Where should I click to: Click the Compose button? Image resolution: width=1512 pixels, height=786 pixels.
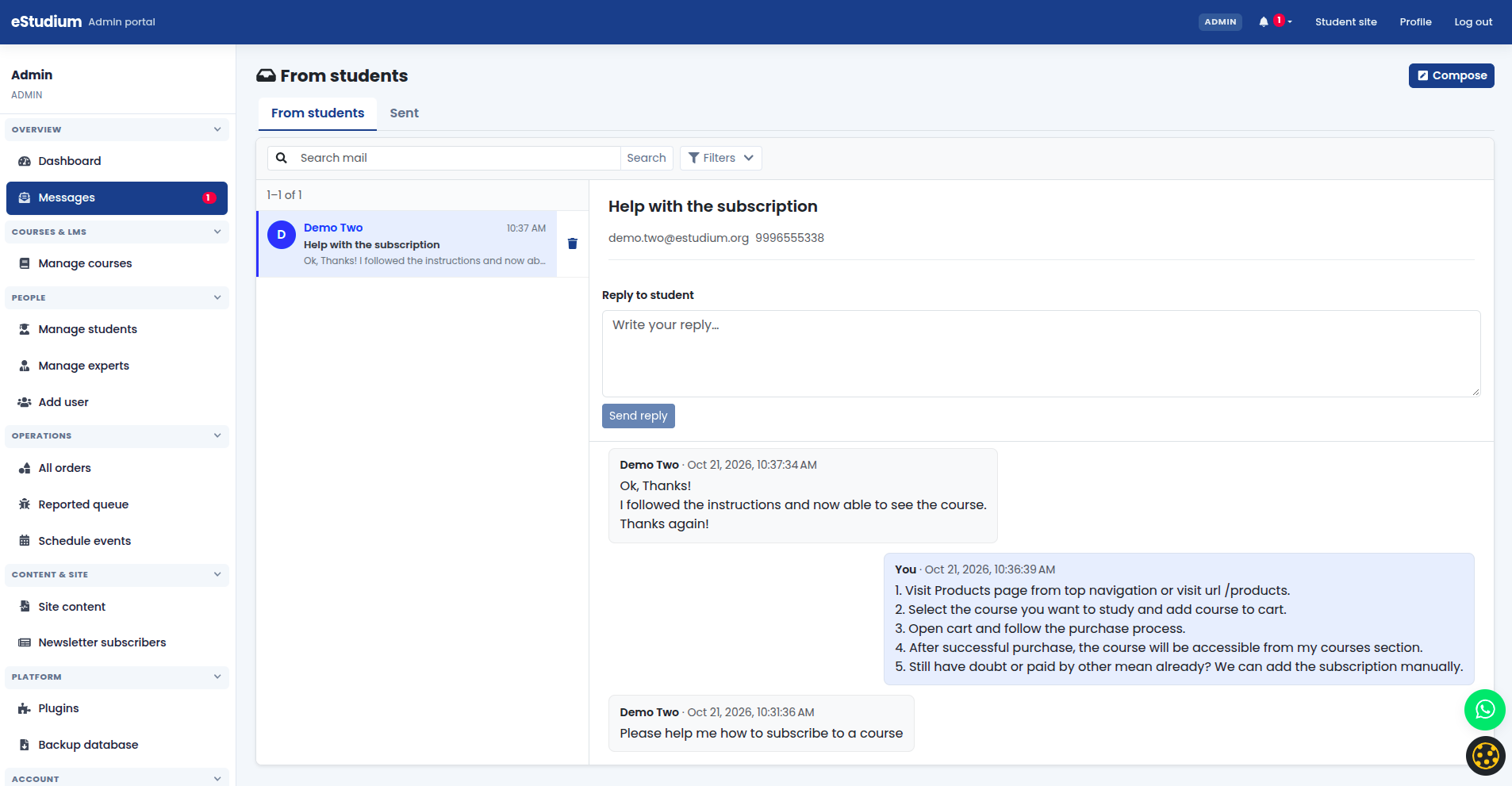tap(1451, 75)
